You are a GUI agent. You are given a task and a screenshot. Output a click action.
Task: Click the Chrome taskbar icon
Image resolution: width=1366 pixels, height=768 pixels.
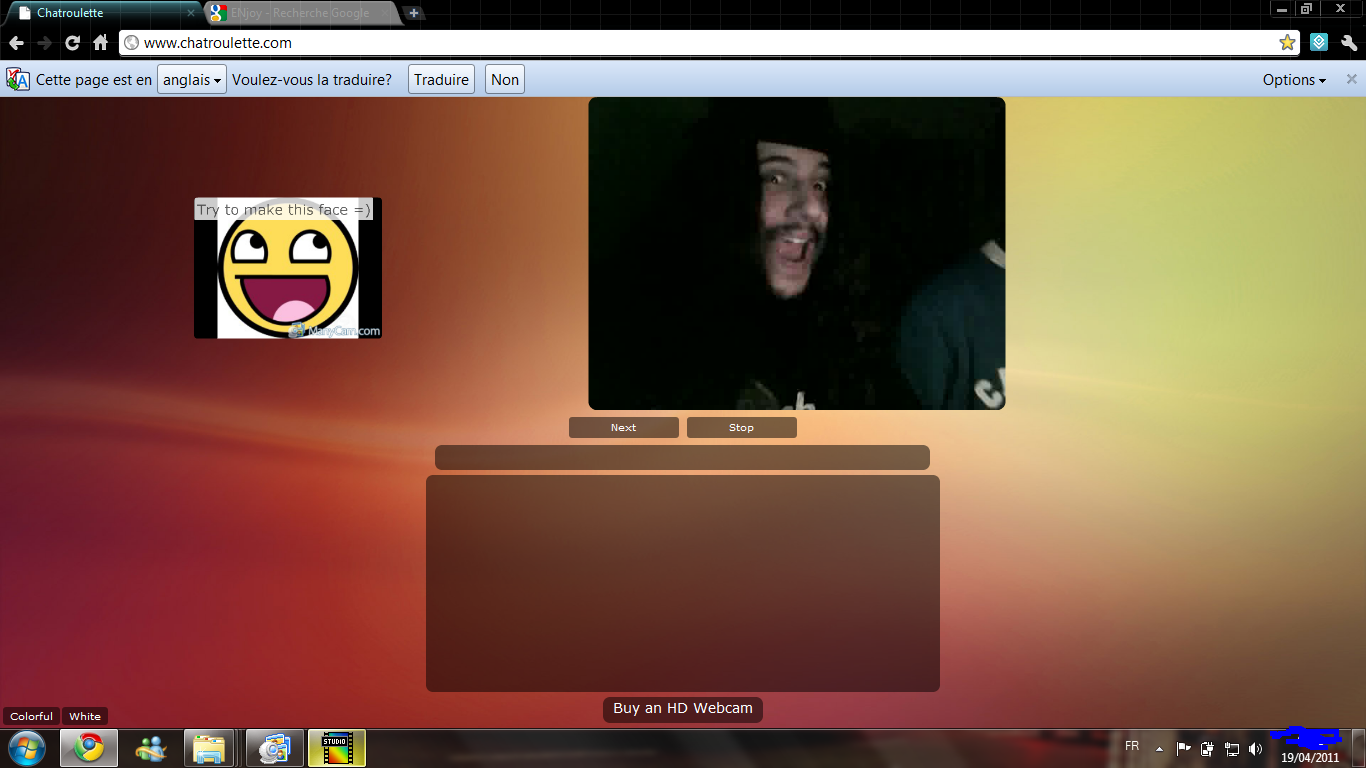[89, 748]
